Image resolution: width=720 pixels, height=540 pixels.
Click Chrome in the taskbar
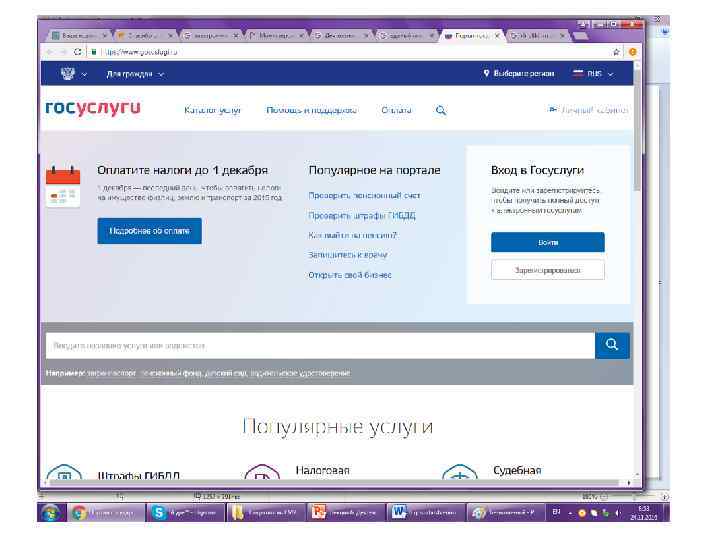[105, 512]
